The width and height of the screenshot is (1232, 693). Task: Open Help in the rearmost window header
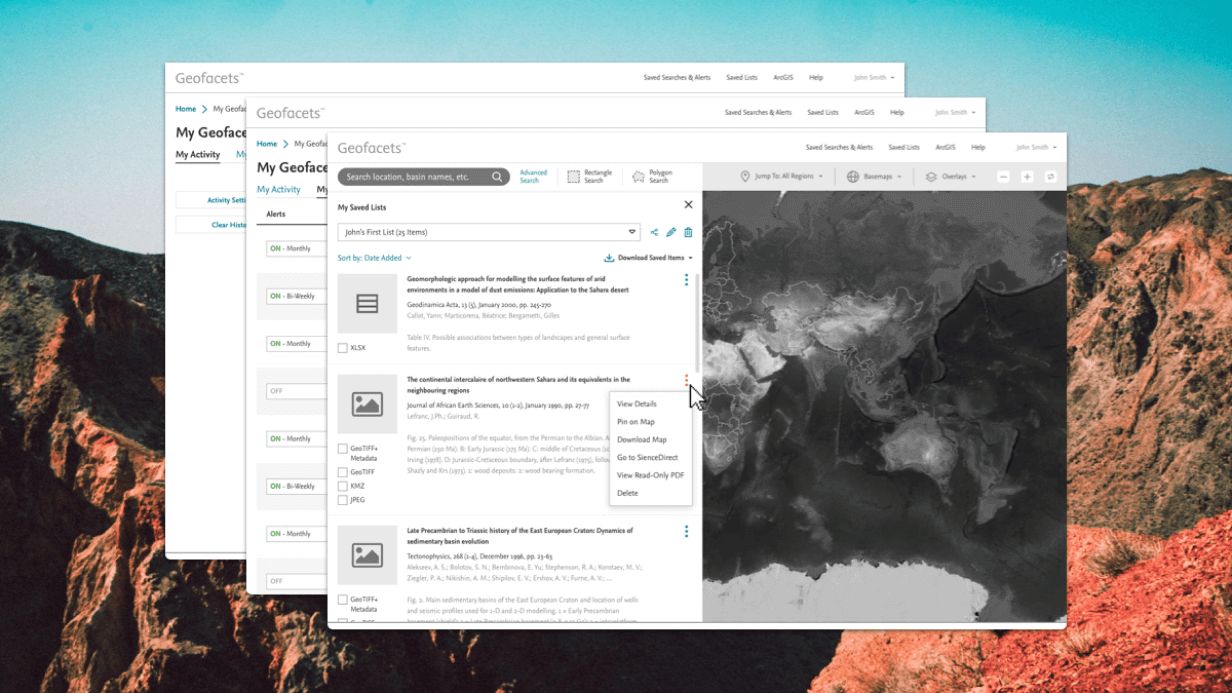816,77
